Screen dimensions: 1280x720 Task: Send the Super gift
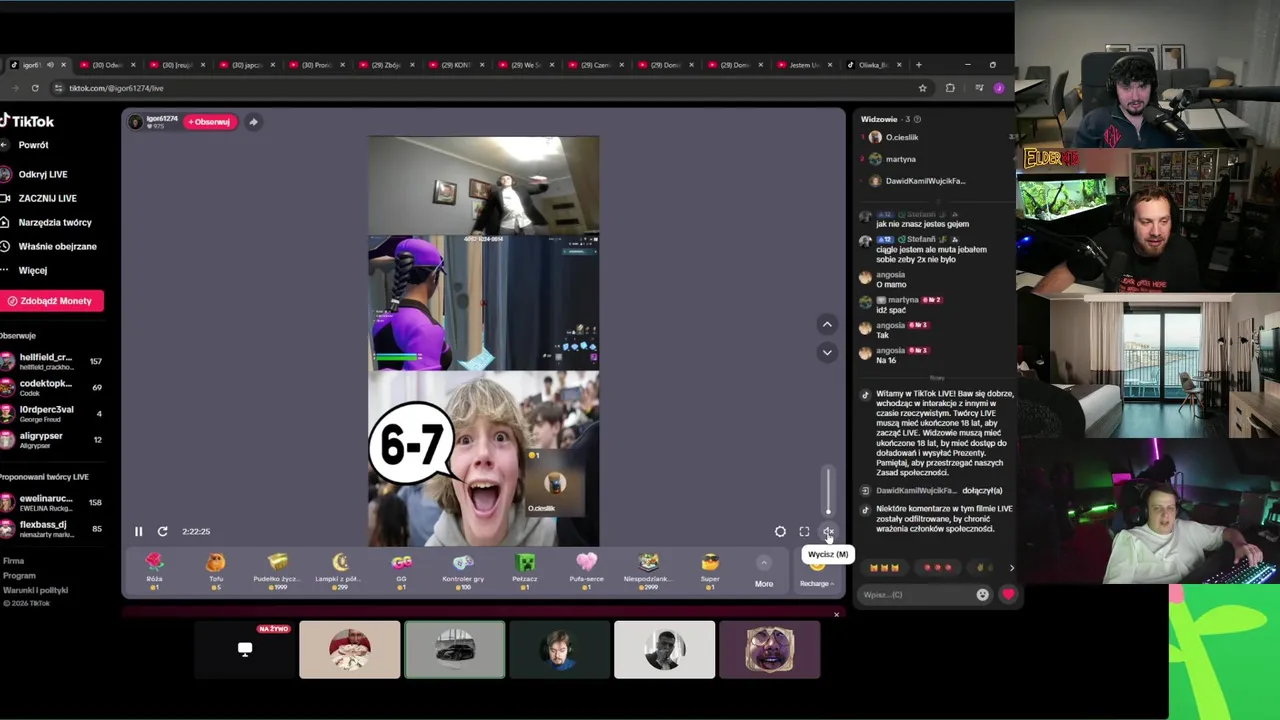tap(710, 570)
